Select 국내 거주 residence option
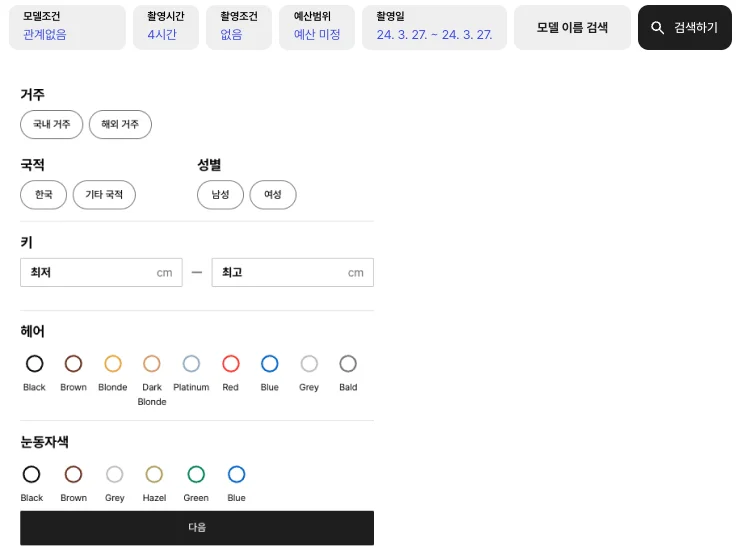Image resolution: width=745 pixels, height=559 pixels. coord(52,125)
